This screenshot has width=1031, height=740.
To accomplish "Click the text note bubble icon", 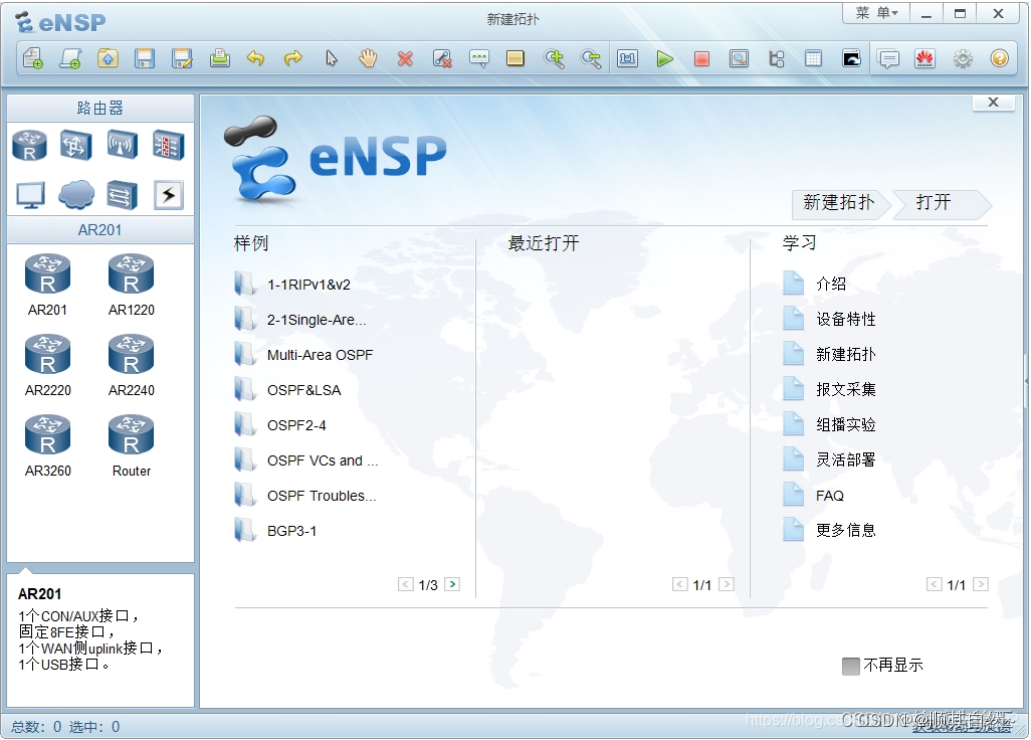I will pyautogui.click(x=479, y=59).
